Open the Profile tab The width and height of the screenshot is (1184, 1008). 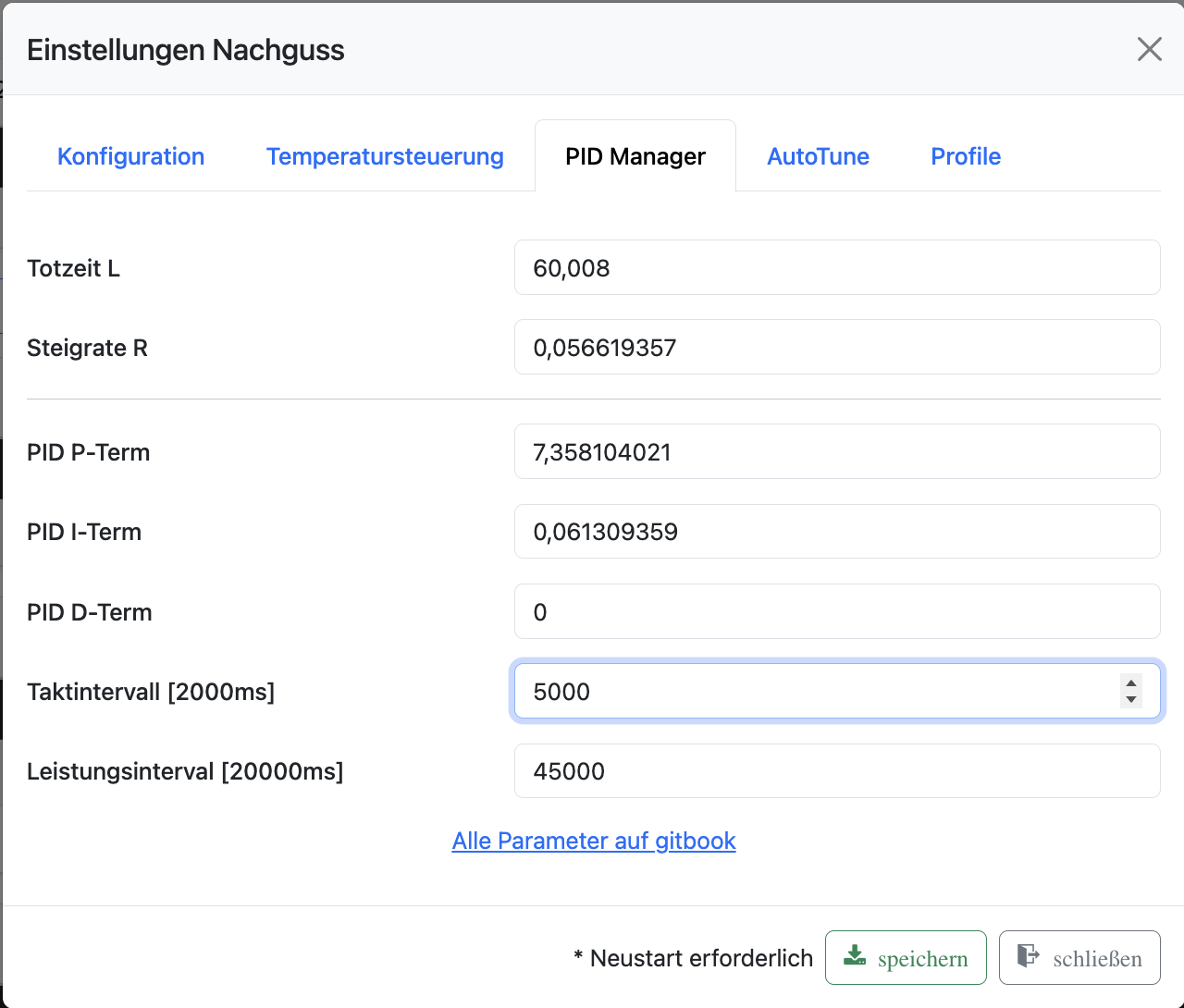966,156
